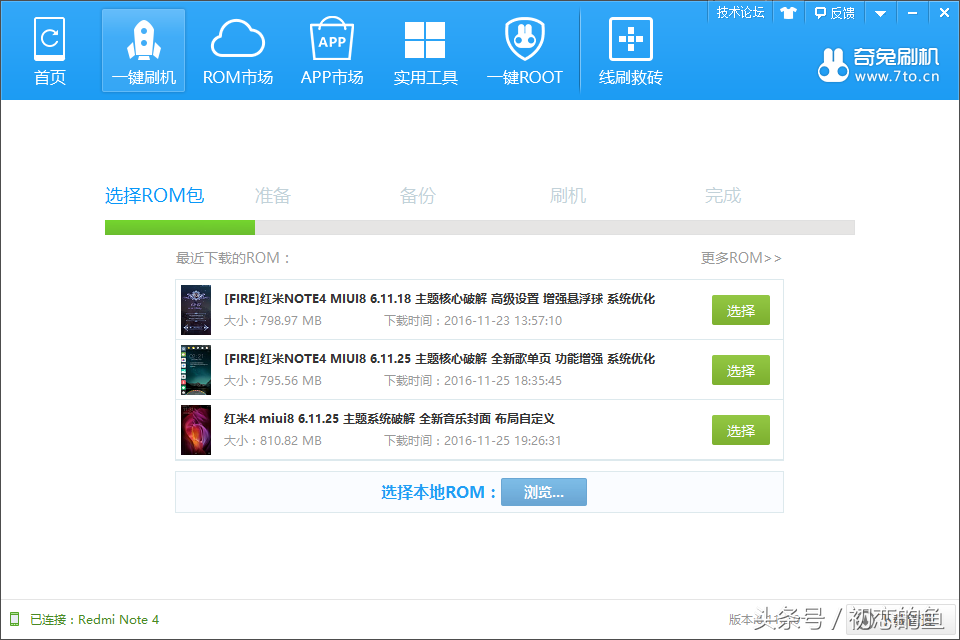The width and height of the screenshot is (960, 640).
Task: Click the 选择本地ROM label
Action: click(x=438, y=492)
